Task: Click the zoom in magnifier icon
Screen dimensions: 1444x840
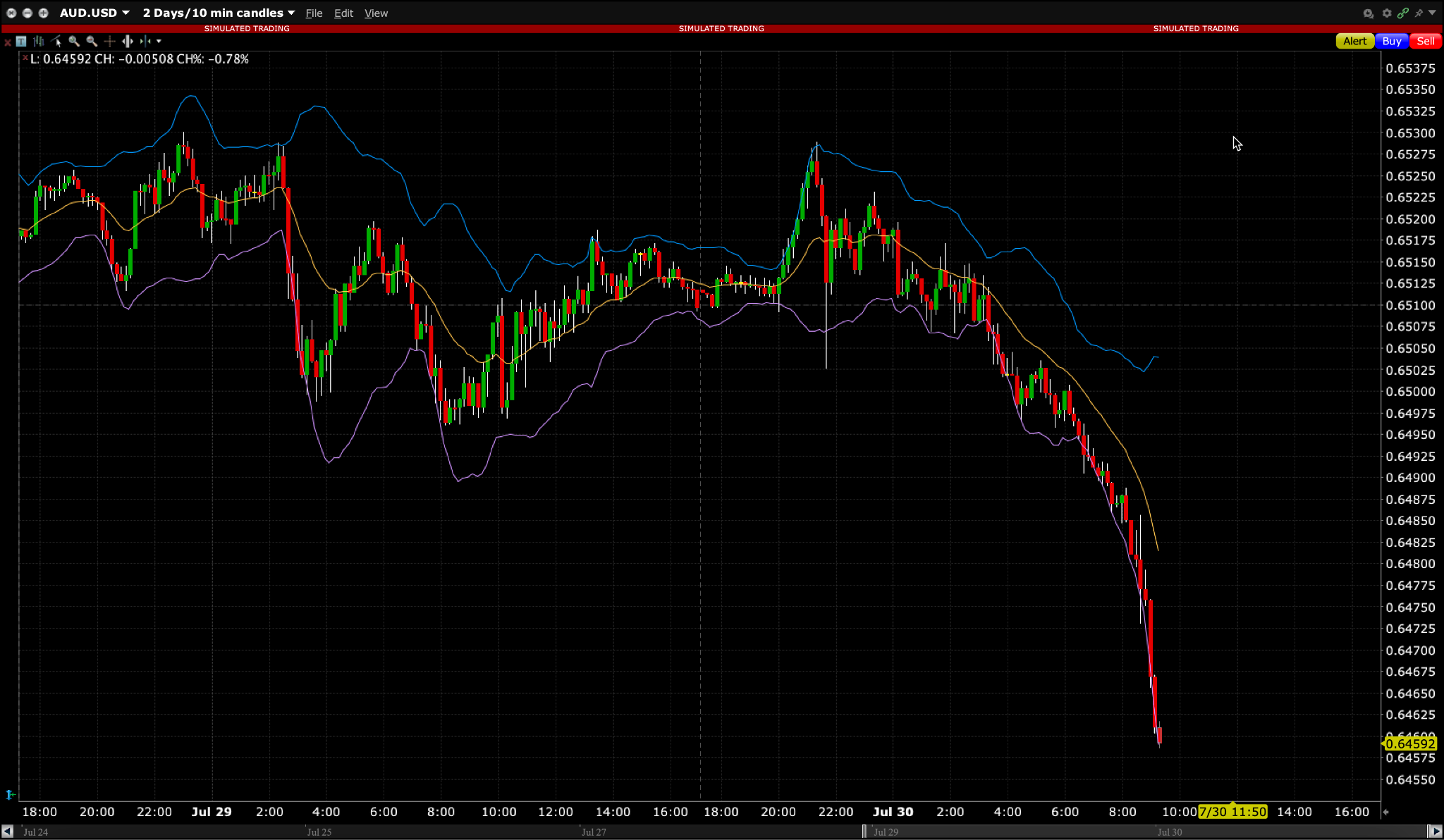Action: 74,42
